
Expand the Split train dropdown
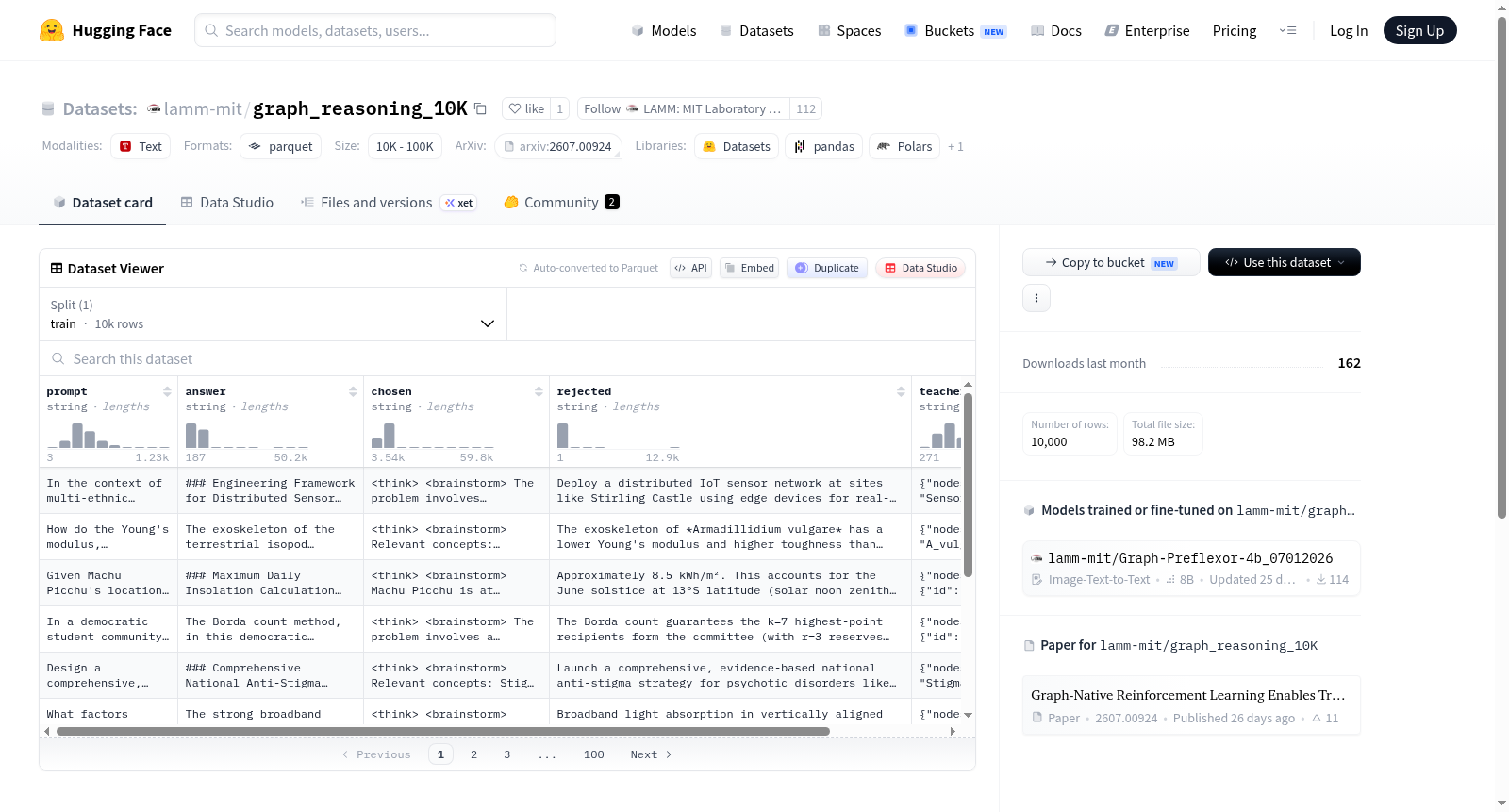point(274,314)
